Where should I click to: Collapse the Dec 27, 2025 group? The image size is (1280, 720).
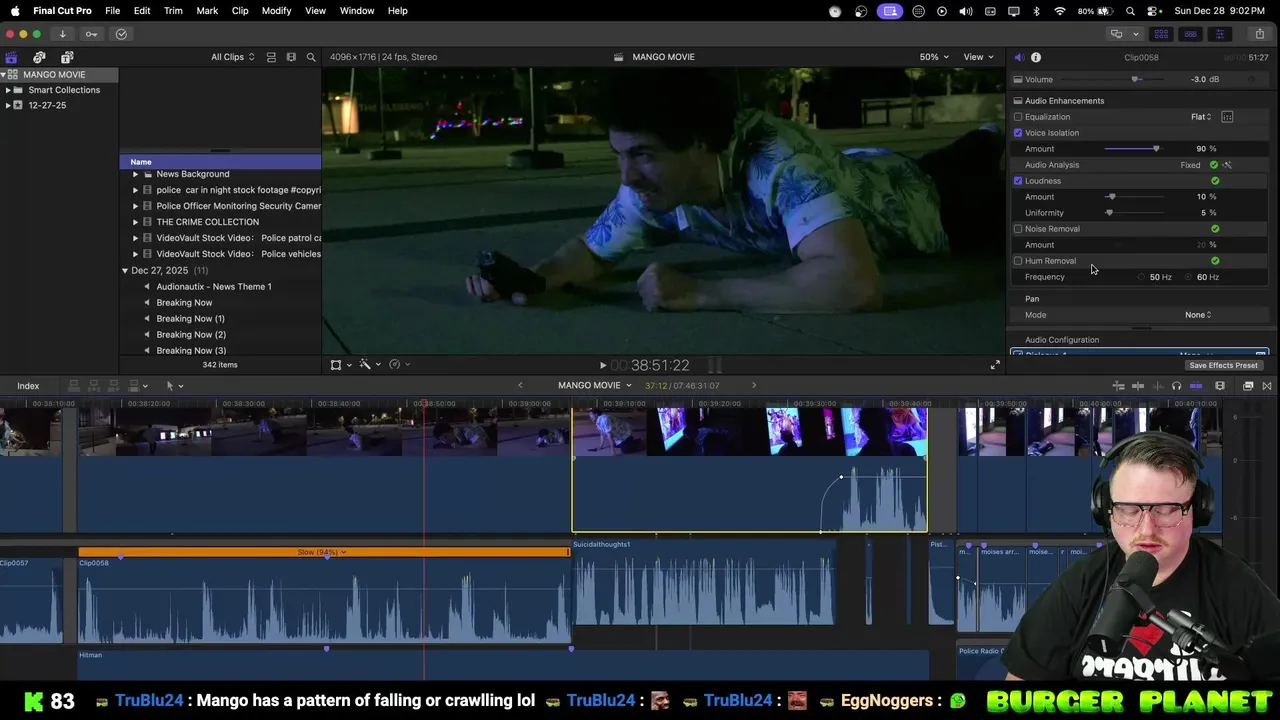125,271
